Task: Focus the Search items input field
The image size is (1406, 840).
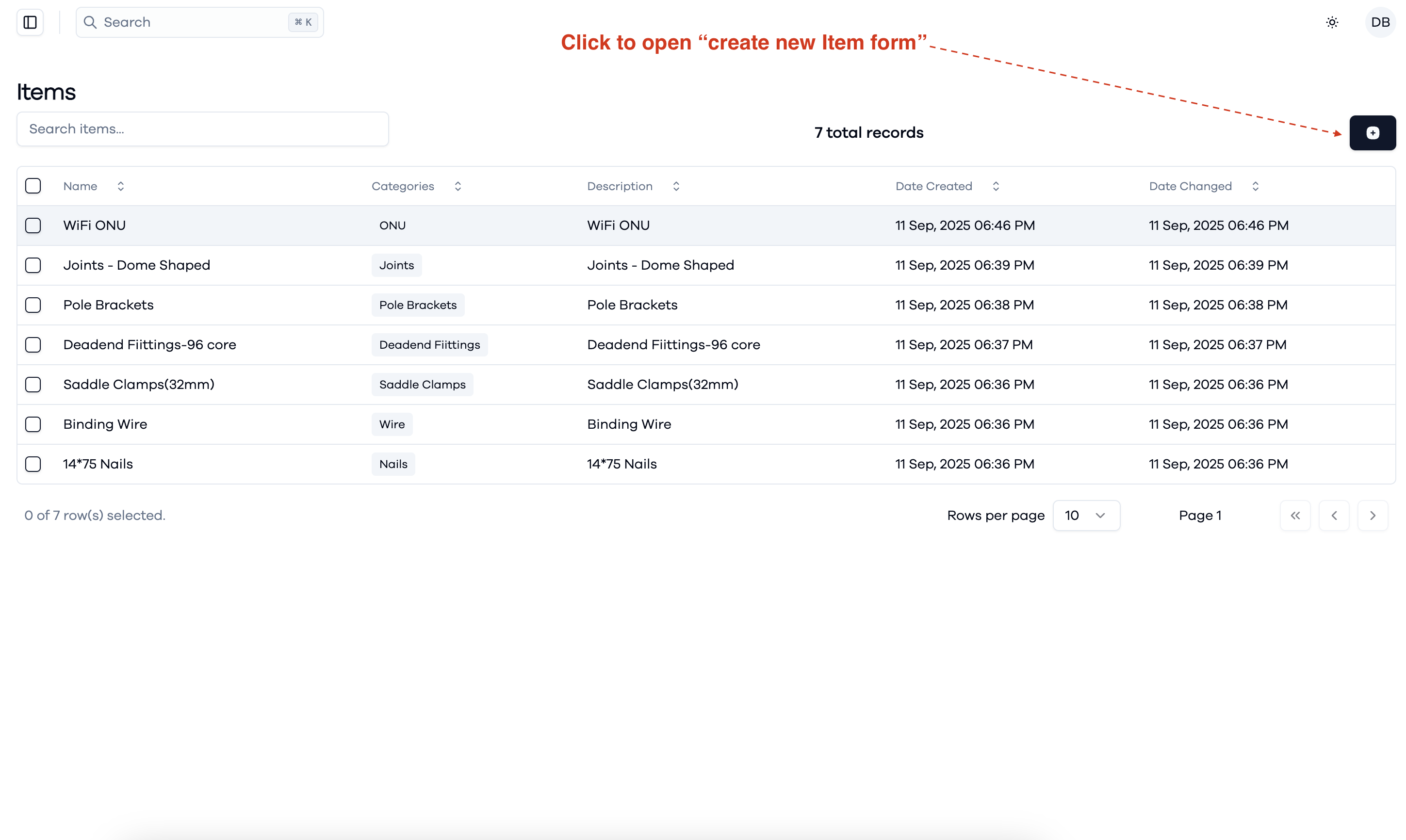Action: pos(203,129)
